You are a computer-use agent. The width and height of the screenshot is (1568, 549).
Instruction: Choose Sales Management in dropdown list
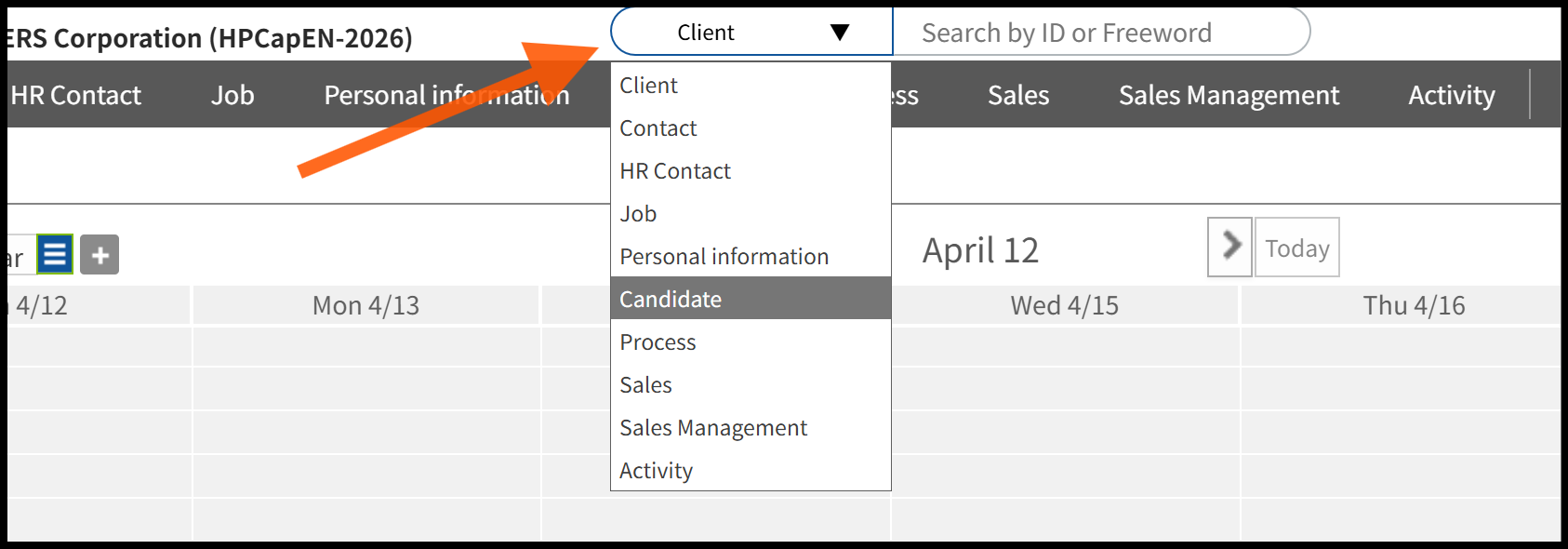[712, 428]
